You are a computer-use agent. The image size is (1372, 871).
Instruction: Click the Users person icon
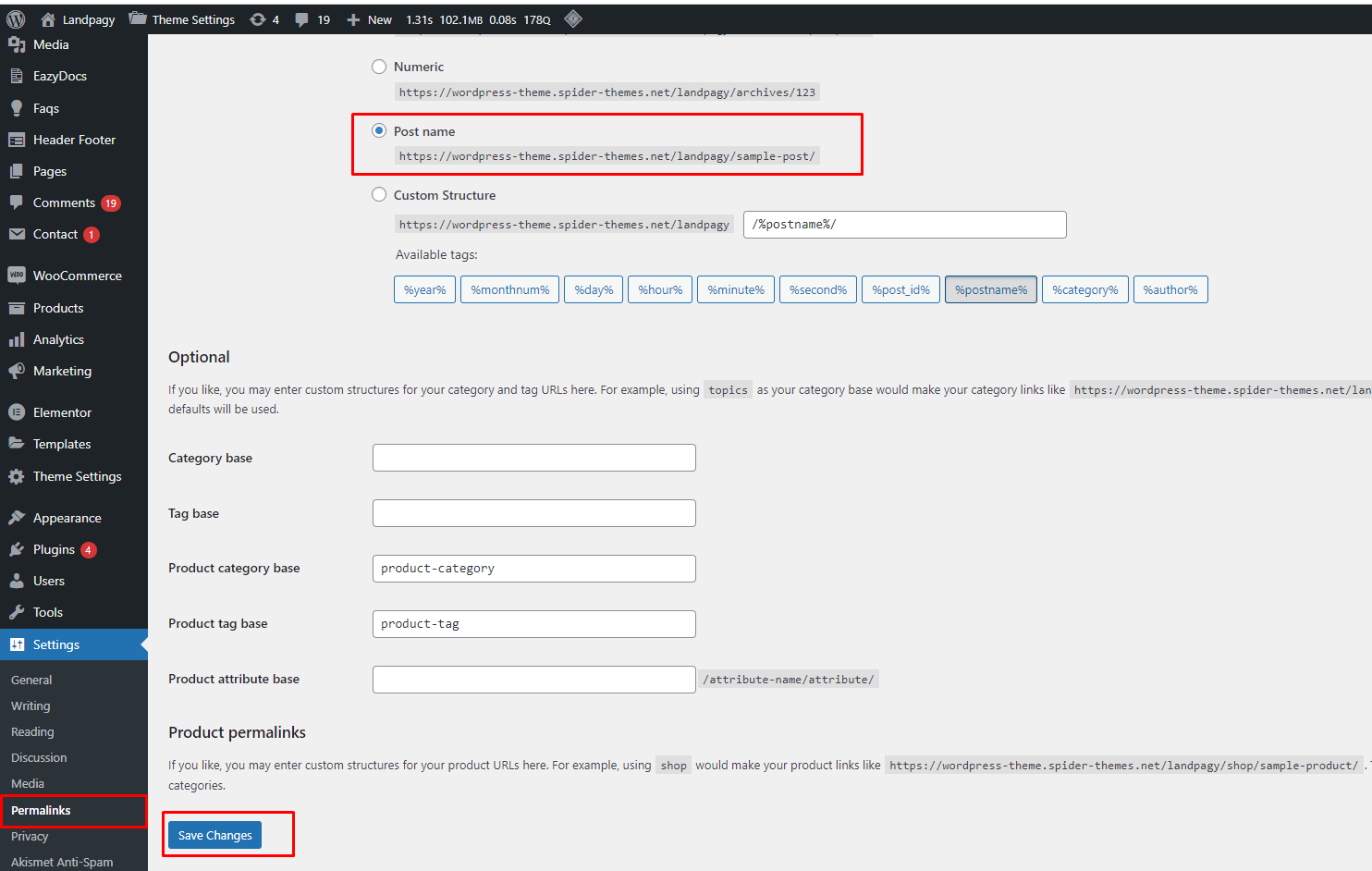tap(17, 581)
